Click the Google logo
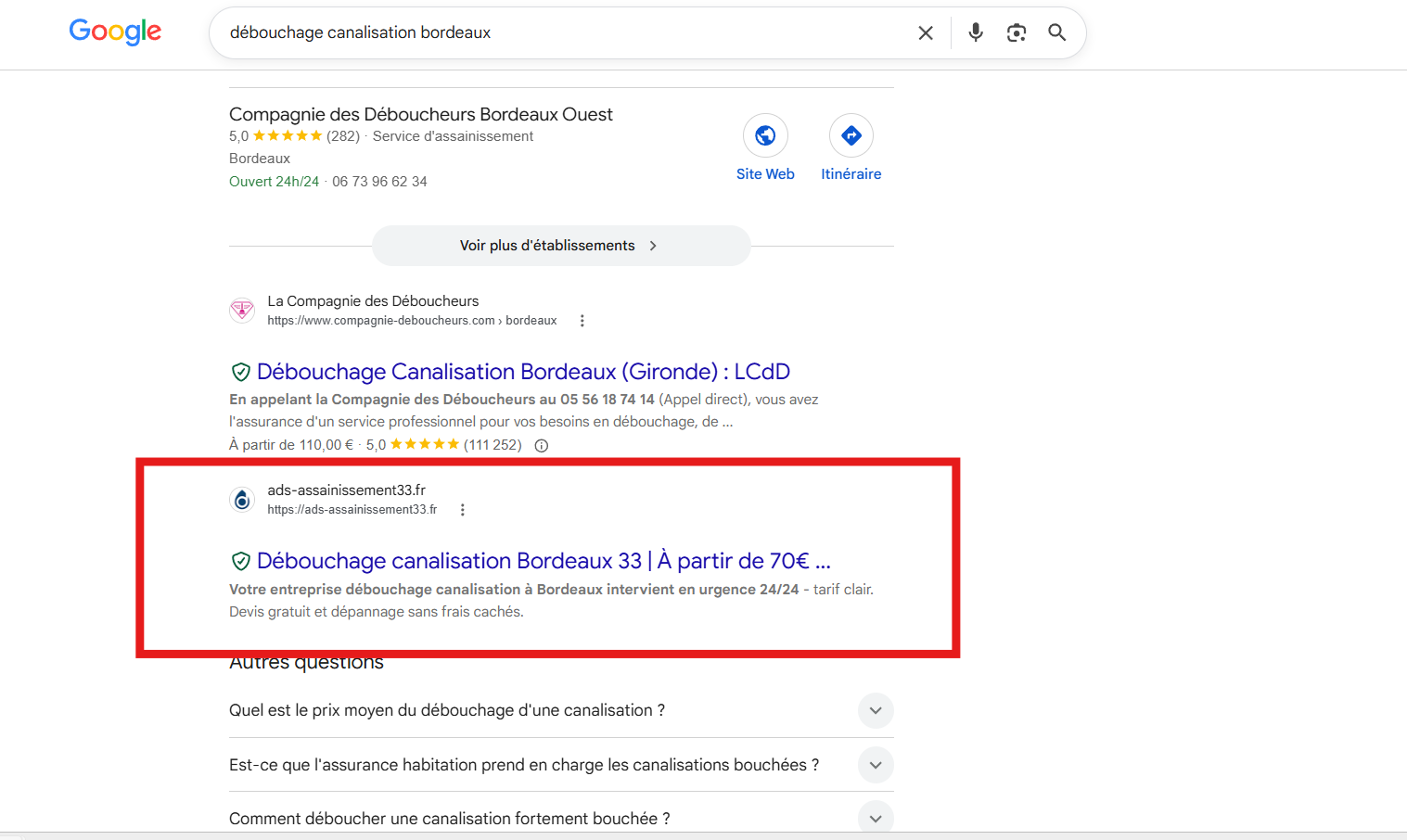The height and width of the screenshot is (840, 1407). coord(115,32)
